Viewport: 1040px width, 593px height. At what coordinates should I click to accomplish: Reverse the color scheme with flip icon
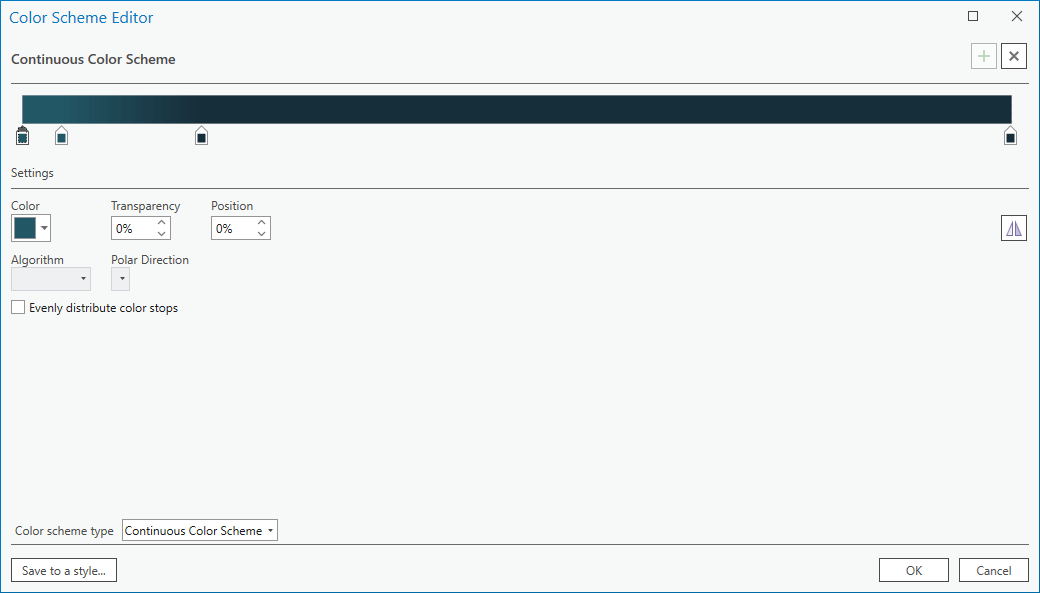click(x=1013, y=228)
